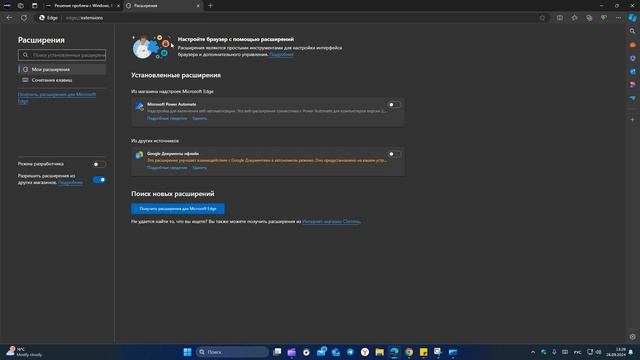The width and height of the screenshot is (640, 360).
Task: Open the weather widget on taskbar
Action: tap(24, 352)
